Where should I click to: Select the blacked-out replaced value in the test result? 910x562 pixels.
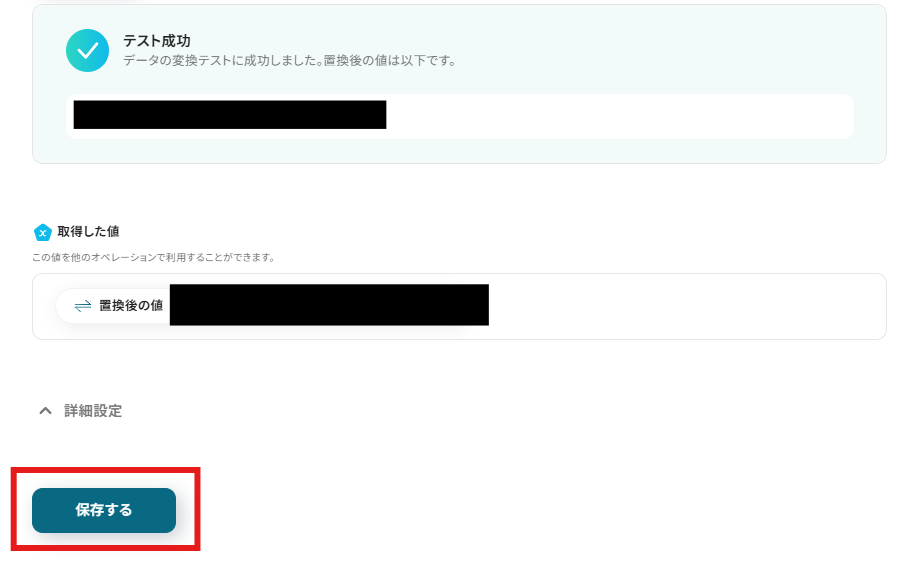point(230,114)
